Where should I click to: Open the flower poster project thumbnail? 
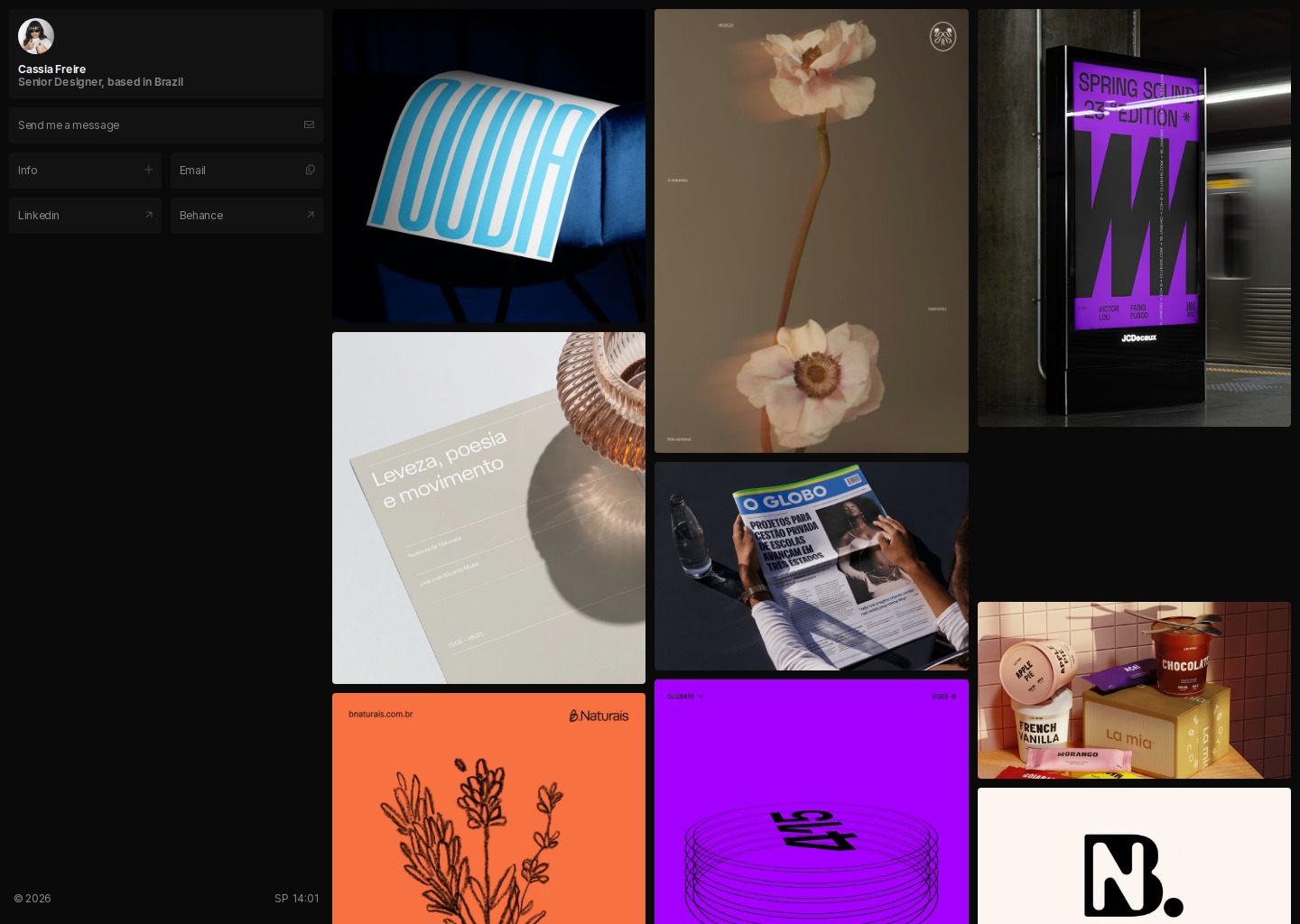tap(812, 231)
